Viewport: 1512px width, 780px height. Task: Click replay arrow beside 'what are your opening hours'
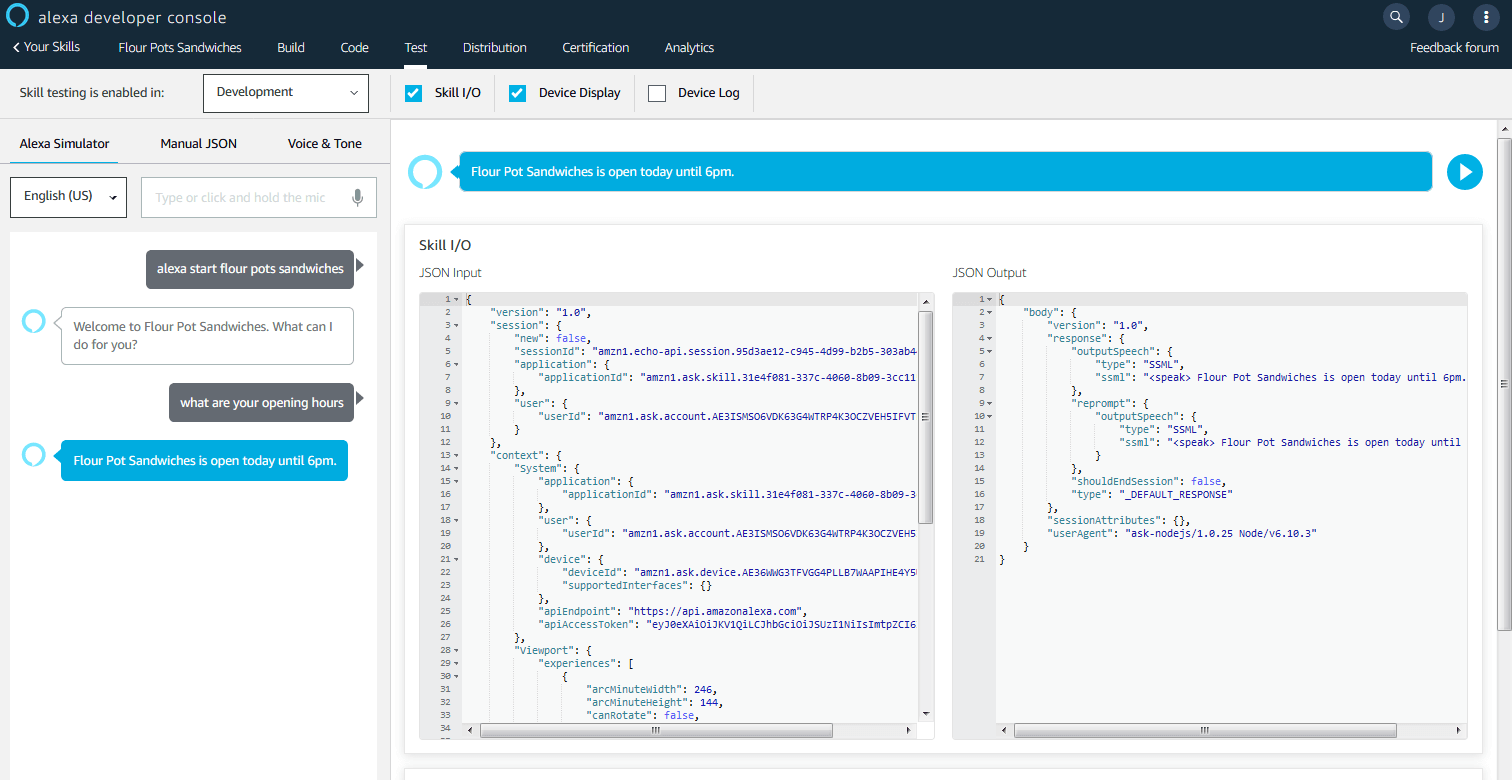pyautogui.click(x=360, y=399)
